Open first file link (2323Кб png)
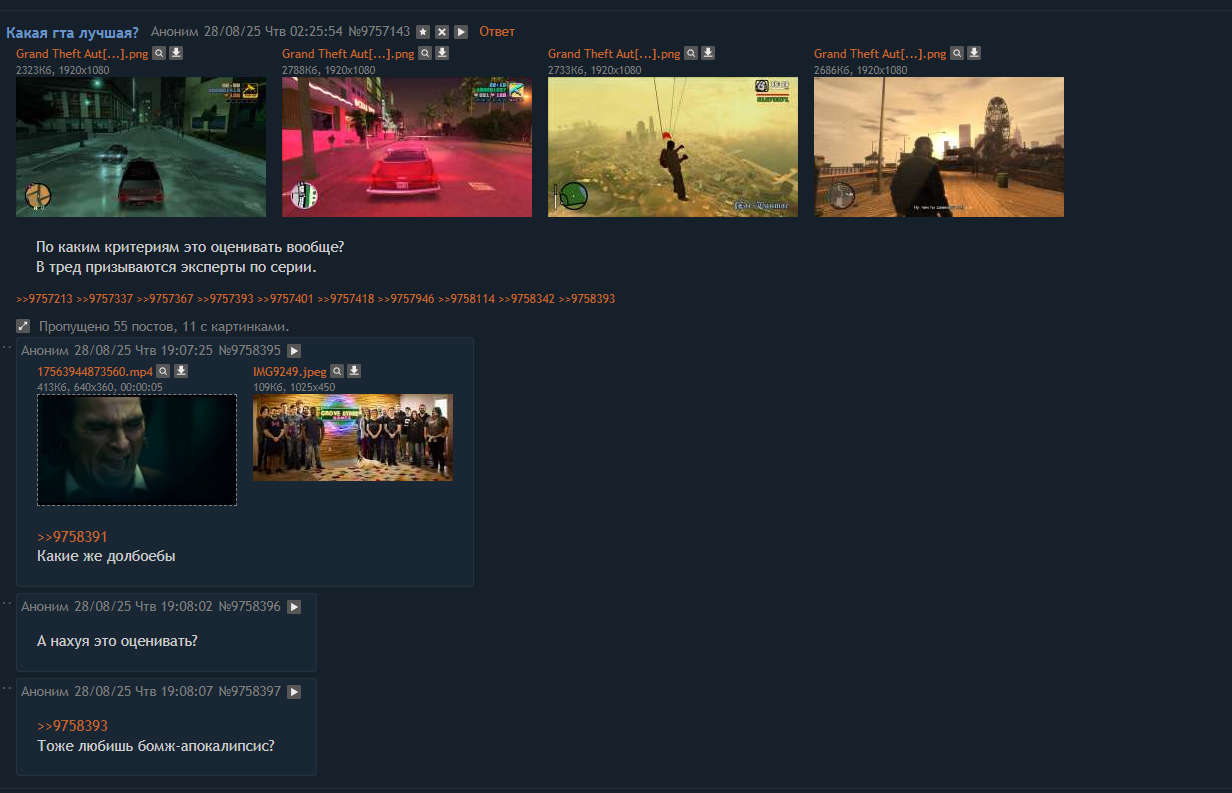 82,54
